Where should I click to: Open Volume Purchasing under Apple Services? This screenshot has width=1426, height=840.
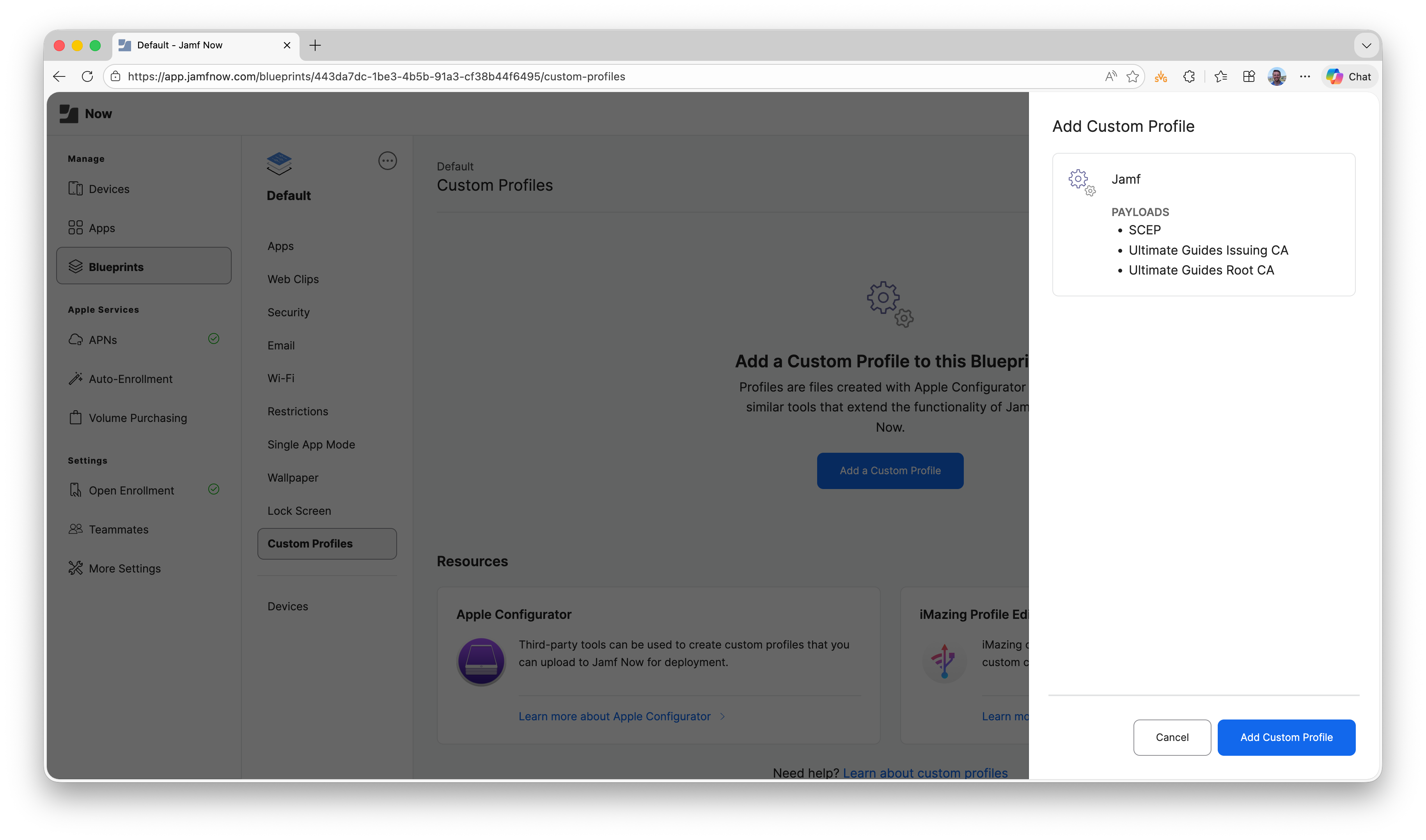pyautogui.click(x=138, y=418)
